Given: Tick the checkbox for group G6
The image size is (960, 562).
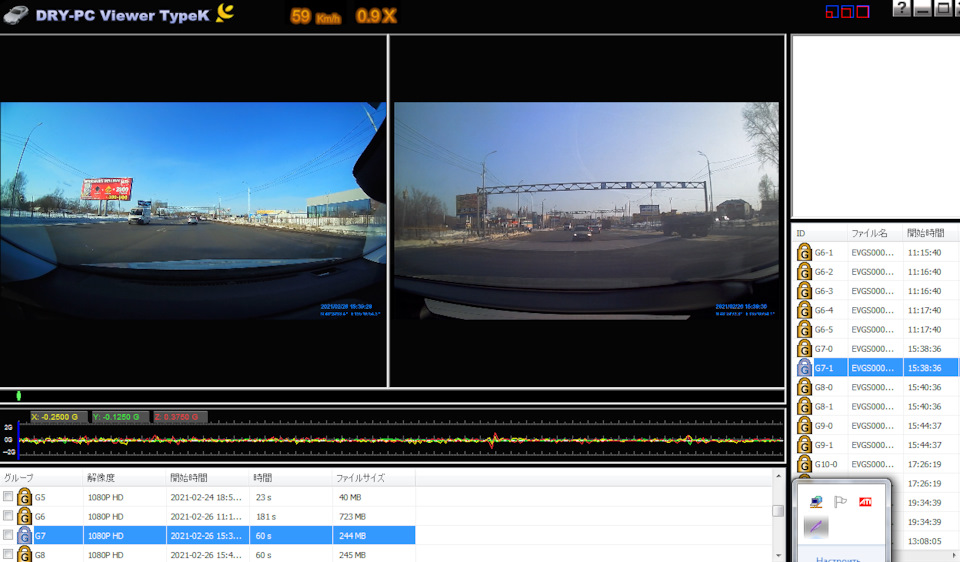Looking at the screenshot, I should point(8,515).
